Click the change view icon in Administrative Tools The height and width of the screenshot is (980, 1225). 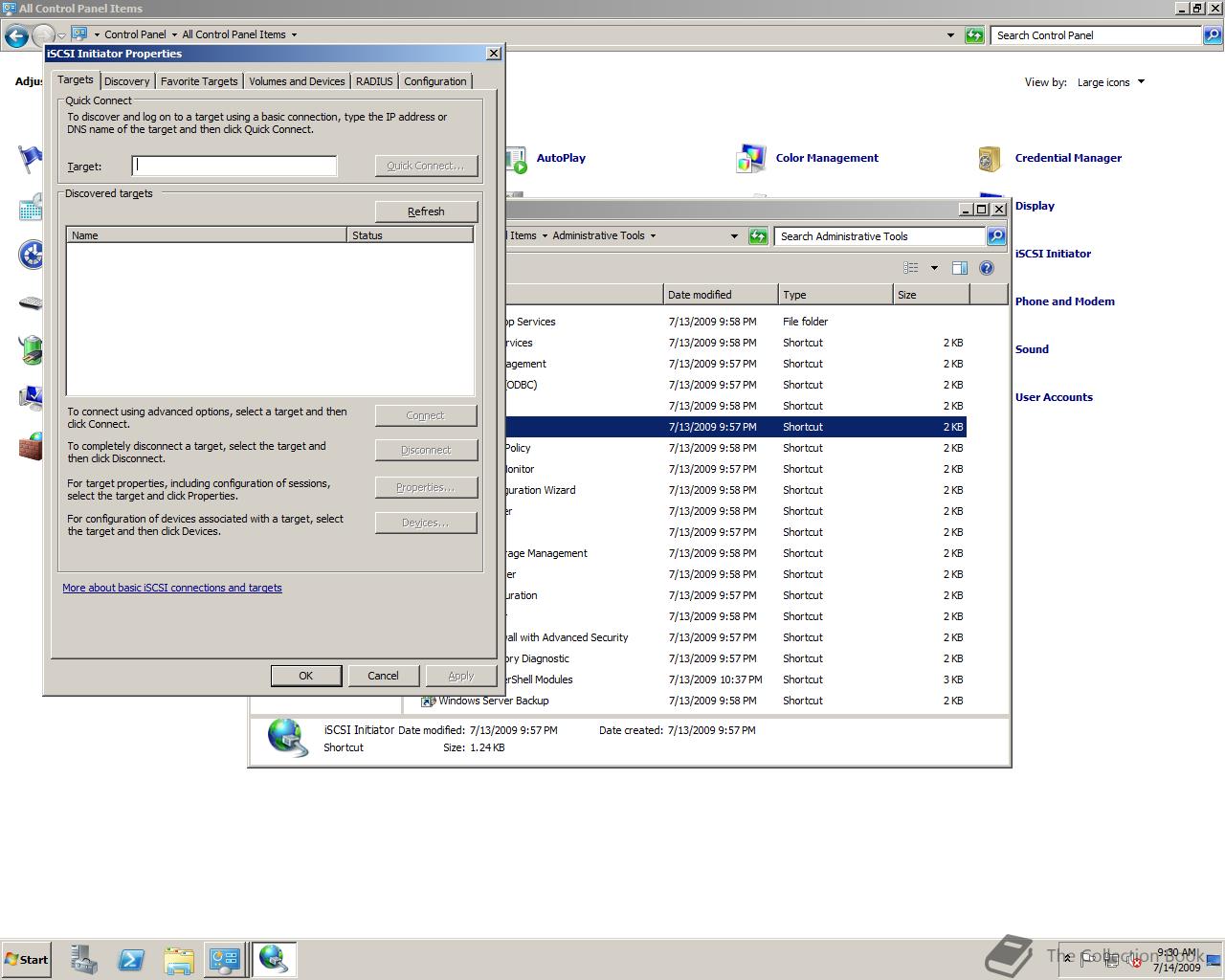(911, 268)
